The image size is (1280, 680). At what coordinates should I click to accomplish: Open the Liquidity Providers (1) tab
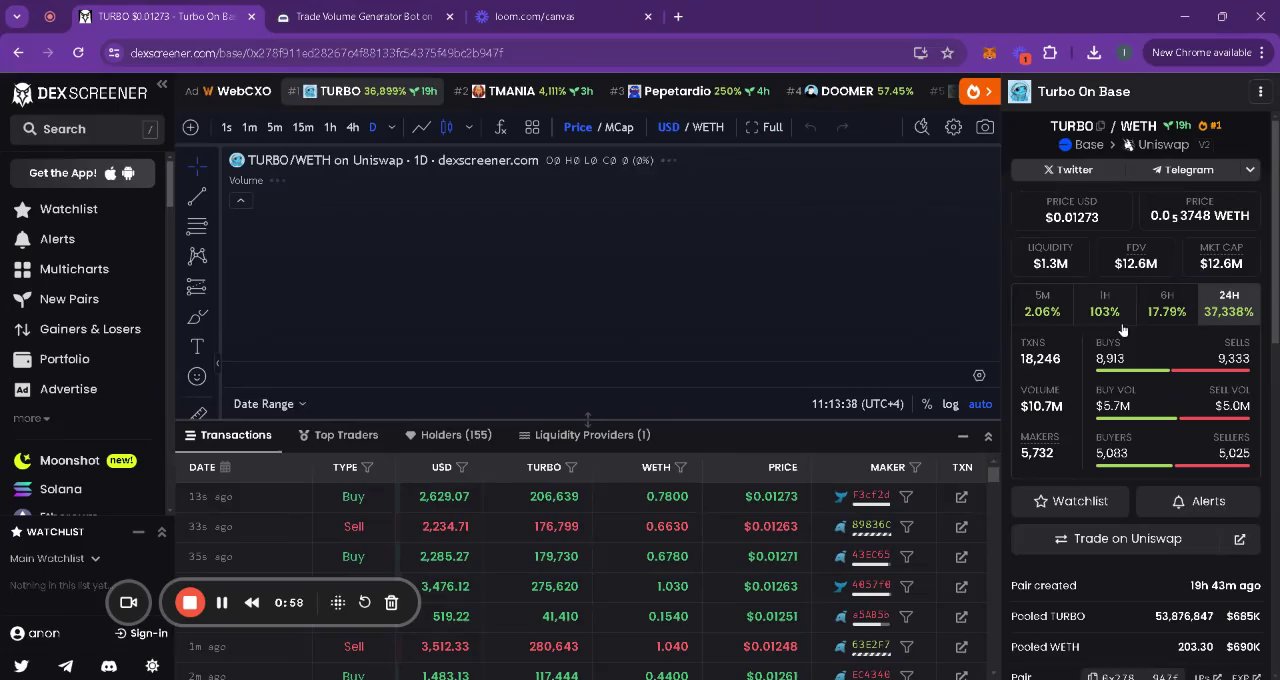[585, 435]
